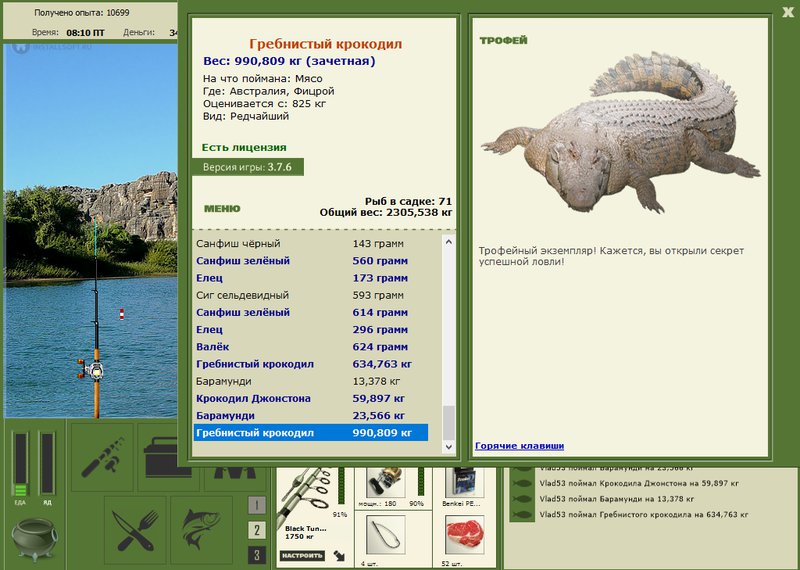
Task: Open the fish catch icon
Action: point(202,530)
